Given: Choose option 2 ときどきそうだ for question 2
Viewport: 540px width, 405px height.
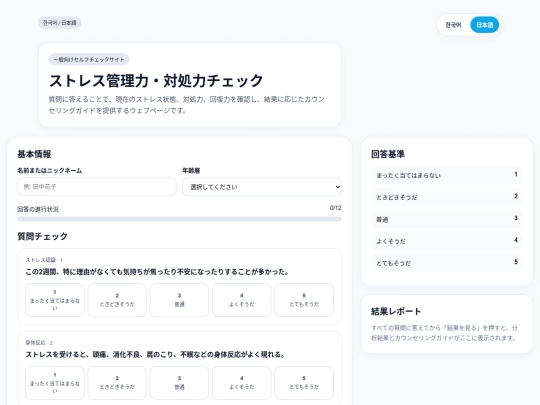Looking at the screenshot, I should click(117, 383).
